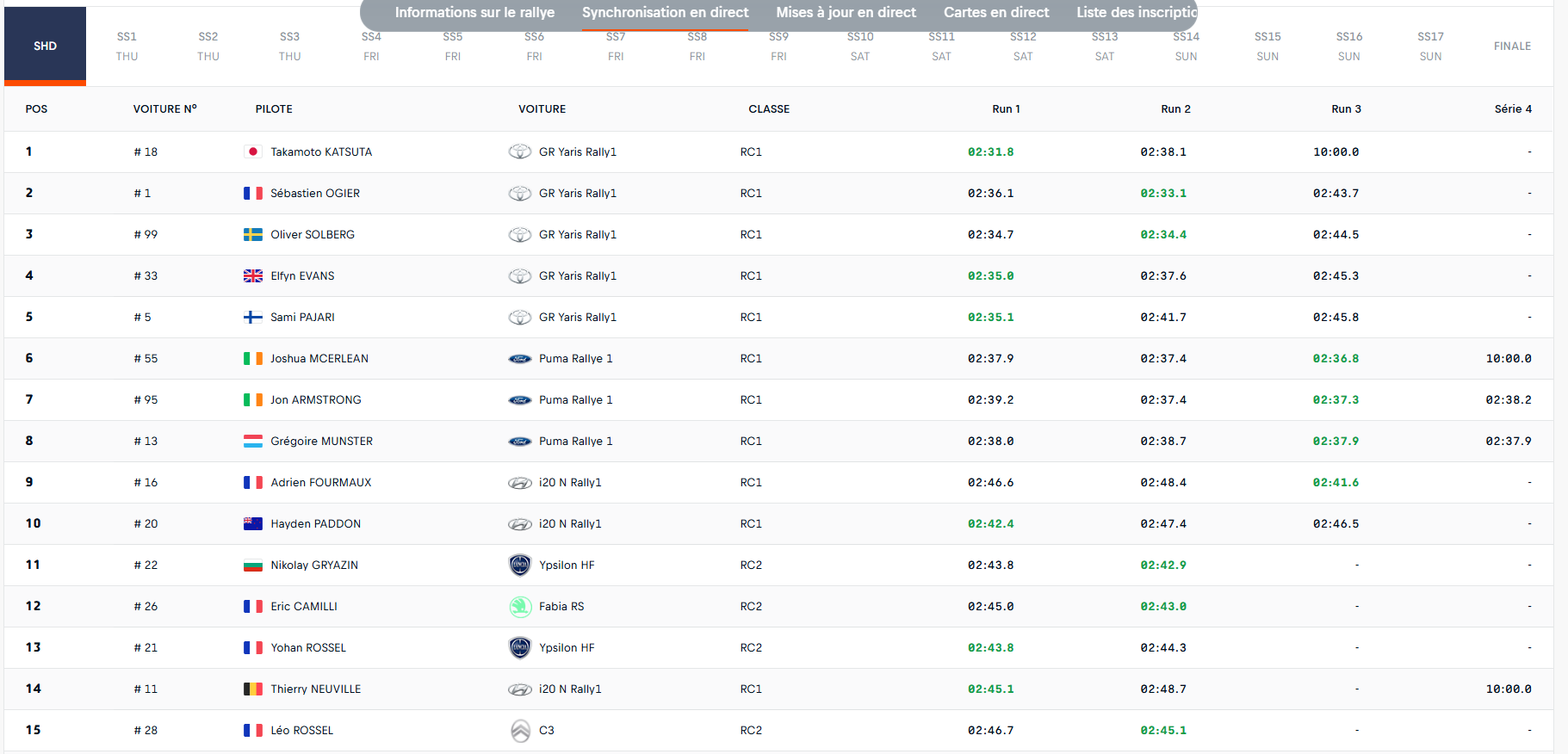Viewport: 1568px width, 754px height.
Task: Click the Japanese flag next to Takamoto KATSUTA
Action: [x=252, y=151]
